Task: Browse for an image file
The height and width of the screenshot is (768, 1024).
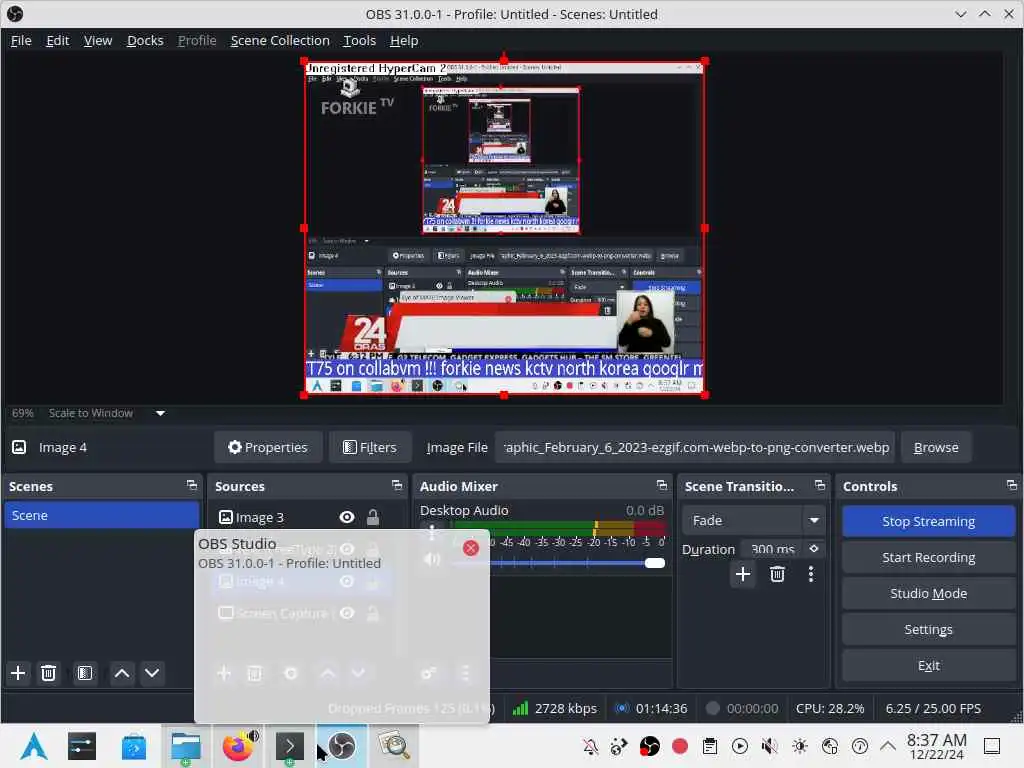Action: click(936, 447)
